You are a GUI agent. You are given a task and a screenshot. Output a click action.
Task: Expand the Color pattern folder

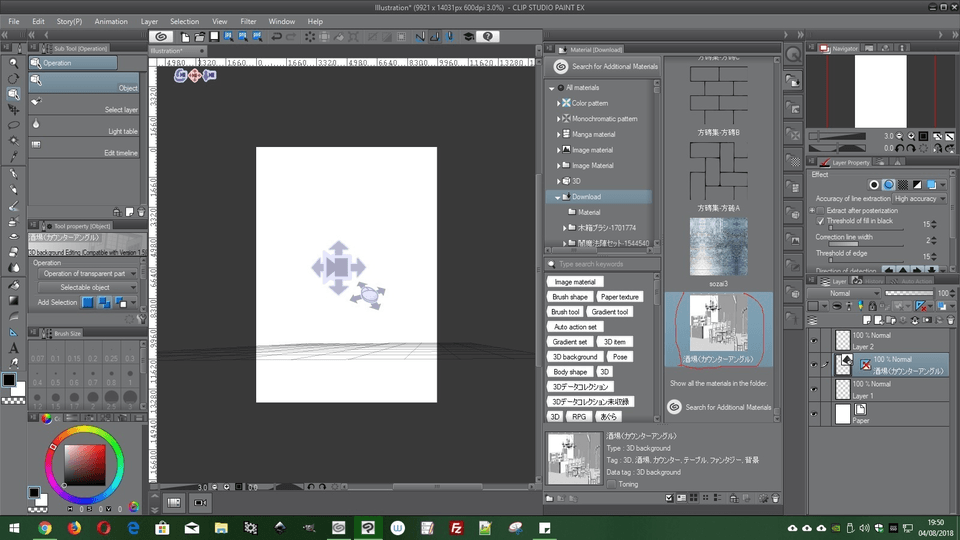(x=560, y=103)
